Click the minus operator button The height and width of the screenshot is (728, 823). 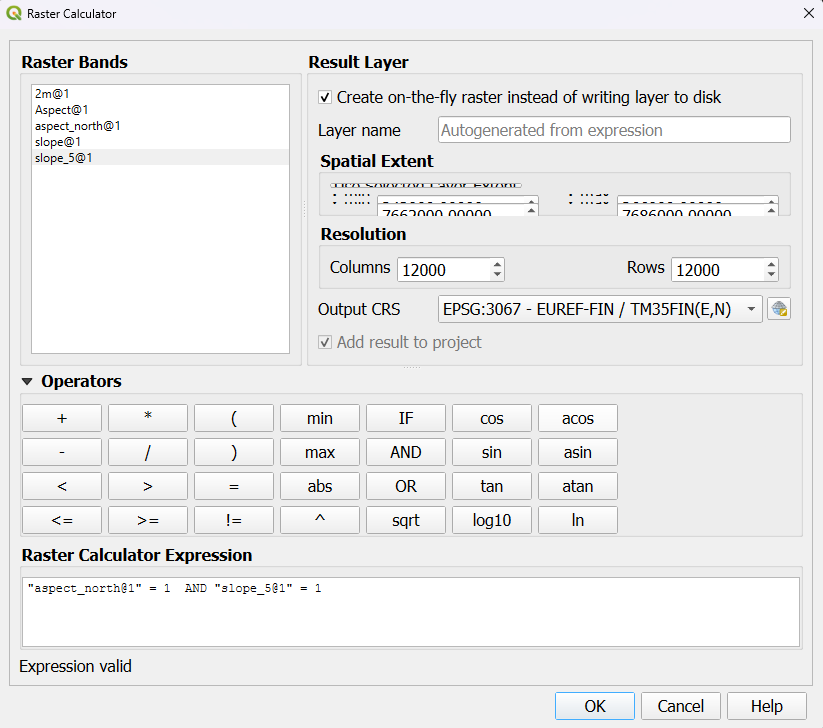coord(62,452)
